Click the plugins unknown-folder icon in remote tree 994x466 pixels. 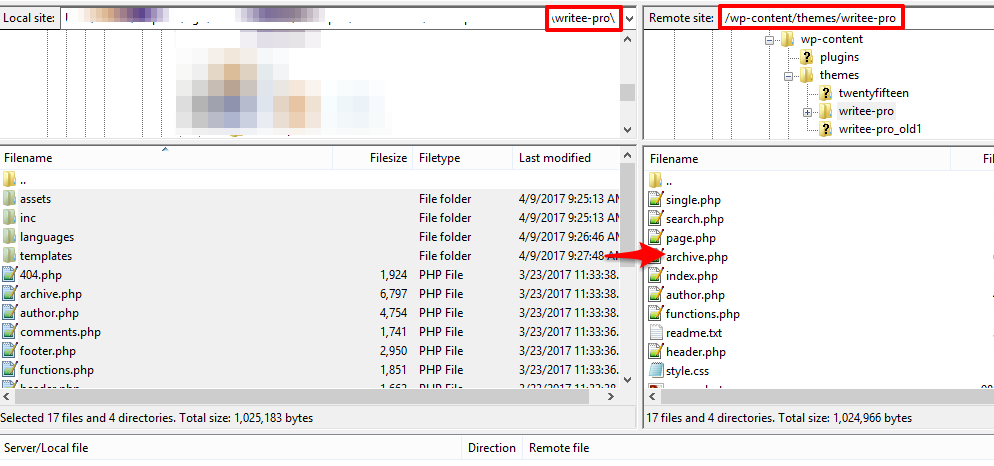(x=806, y=57)
